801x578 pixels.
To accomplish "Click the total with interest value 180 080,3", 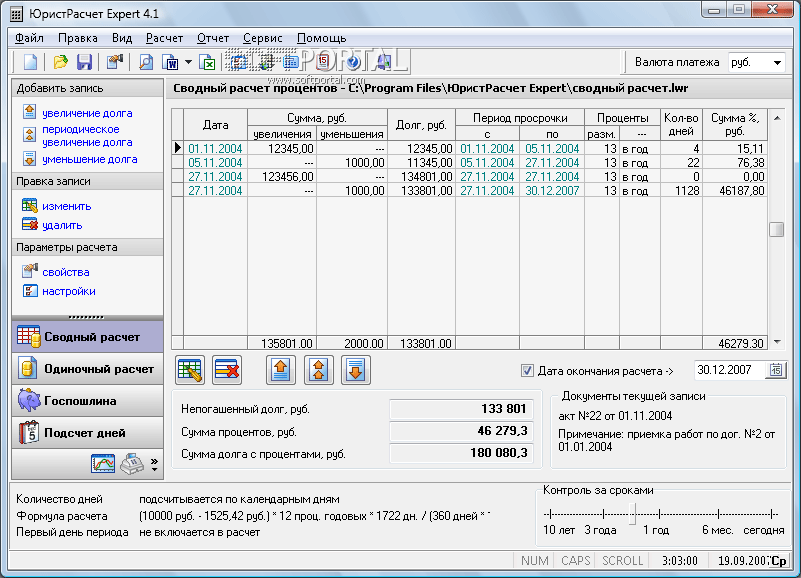I will coord(461,453).
